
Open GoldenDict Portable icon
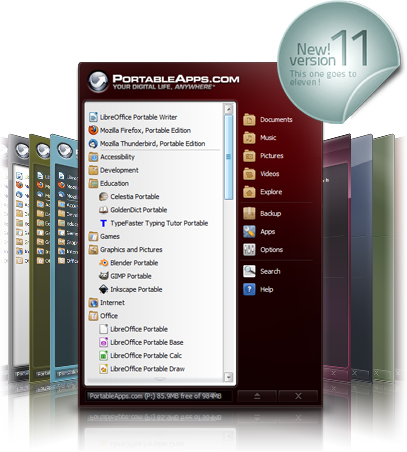click(104, 210)
